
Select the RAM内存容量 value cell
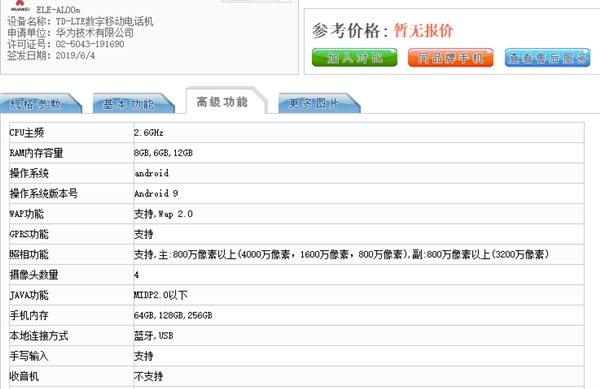359,153
